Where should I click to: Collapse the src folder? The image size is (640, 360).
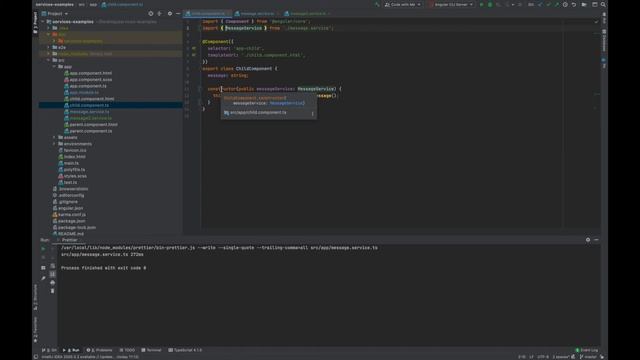[x=49, y=60]
